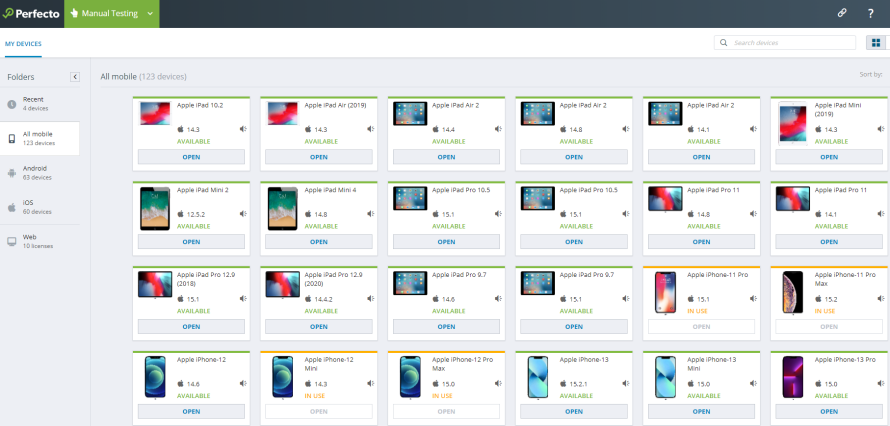
Task: Click the Sort by control
Action: (x=871, y=74)
